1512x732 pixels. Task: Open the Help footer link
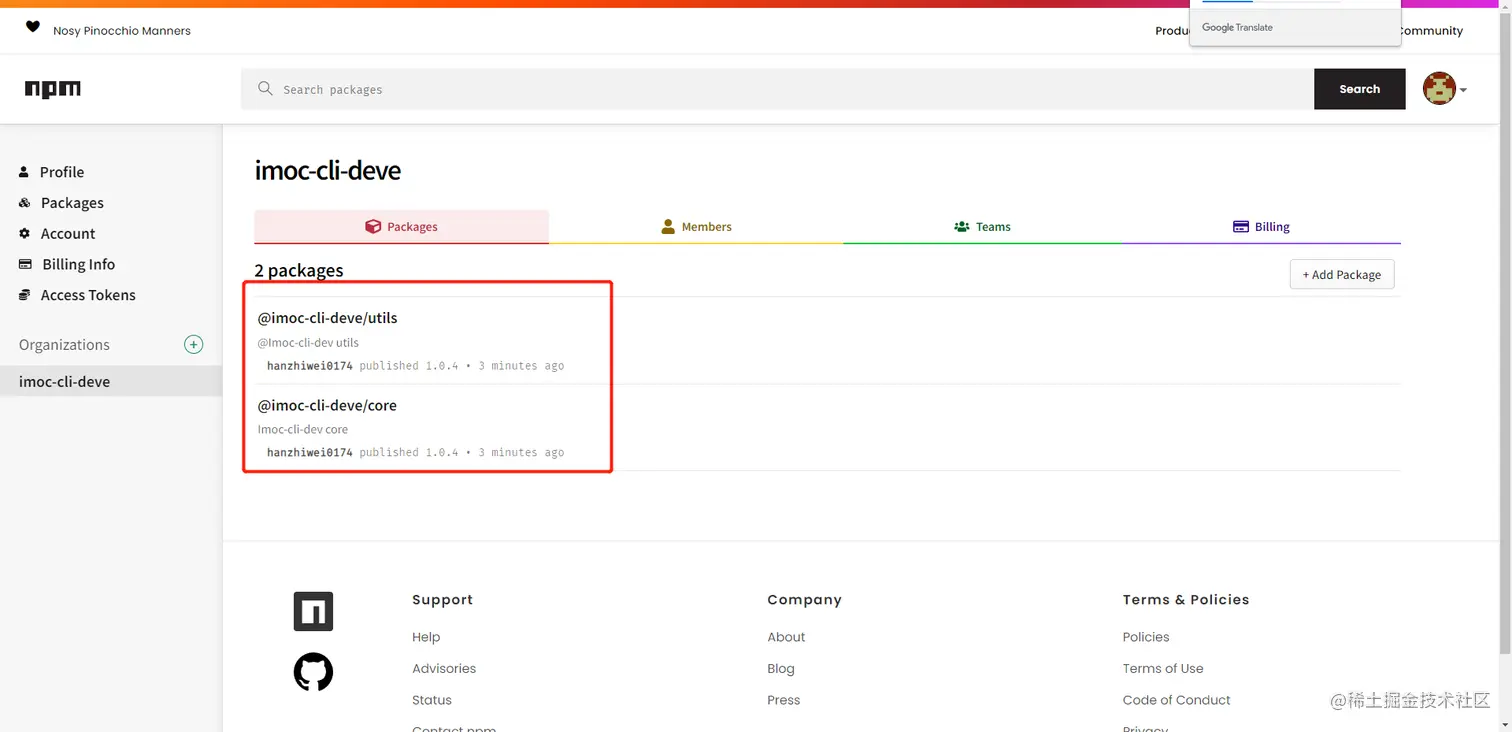[426, 637]
